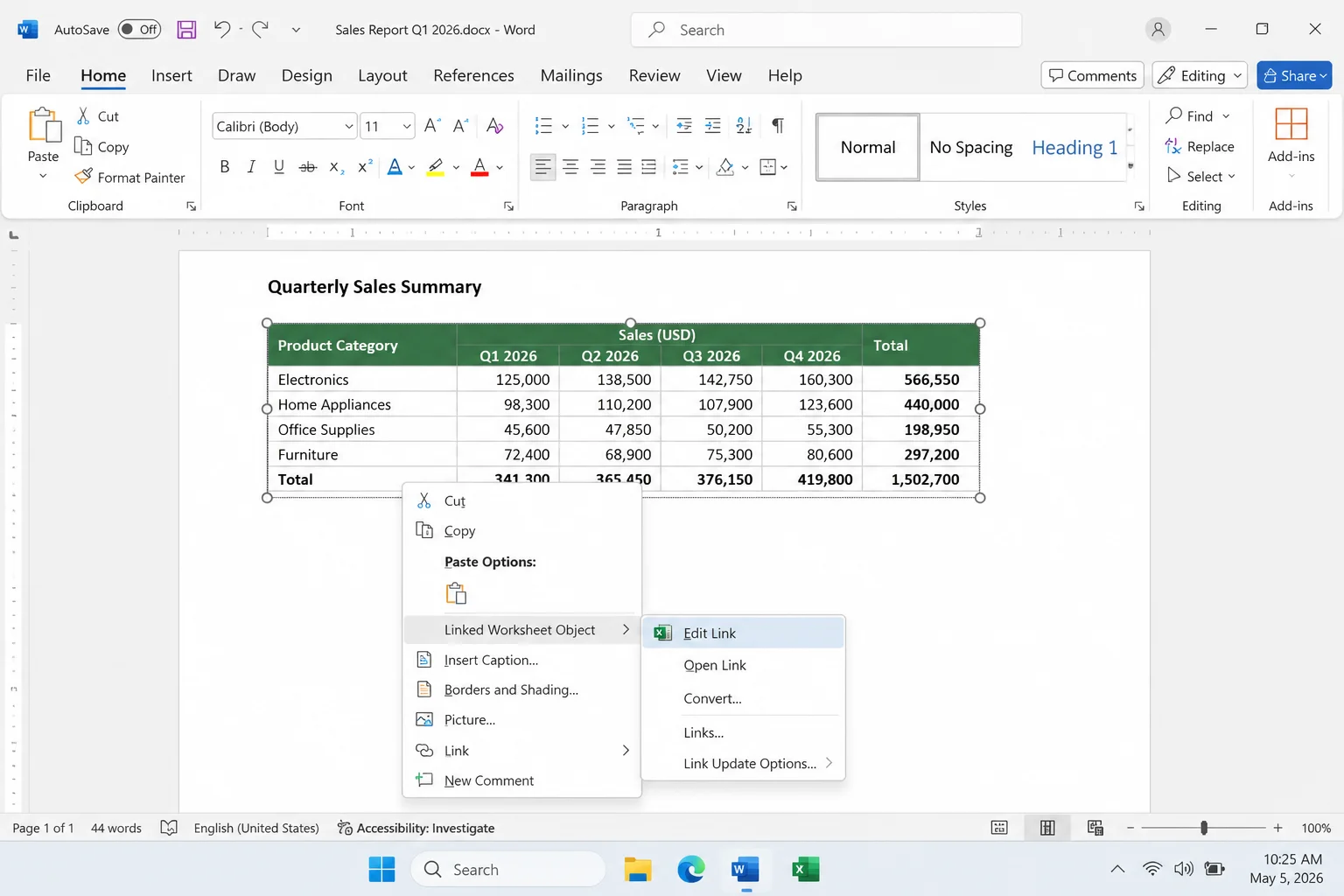Apply yellow text highlight color
The width and height of the screenshot is (1344, 896).
pyautogui.click(x=435, y=166)
